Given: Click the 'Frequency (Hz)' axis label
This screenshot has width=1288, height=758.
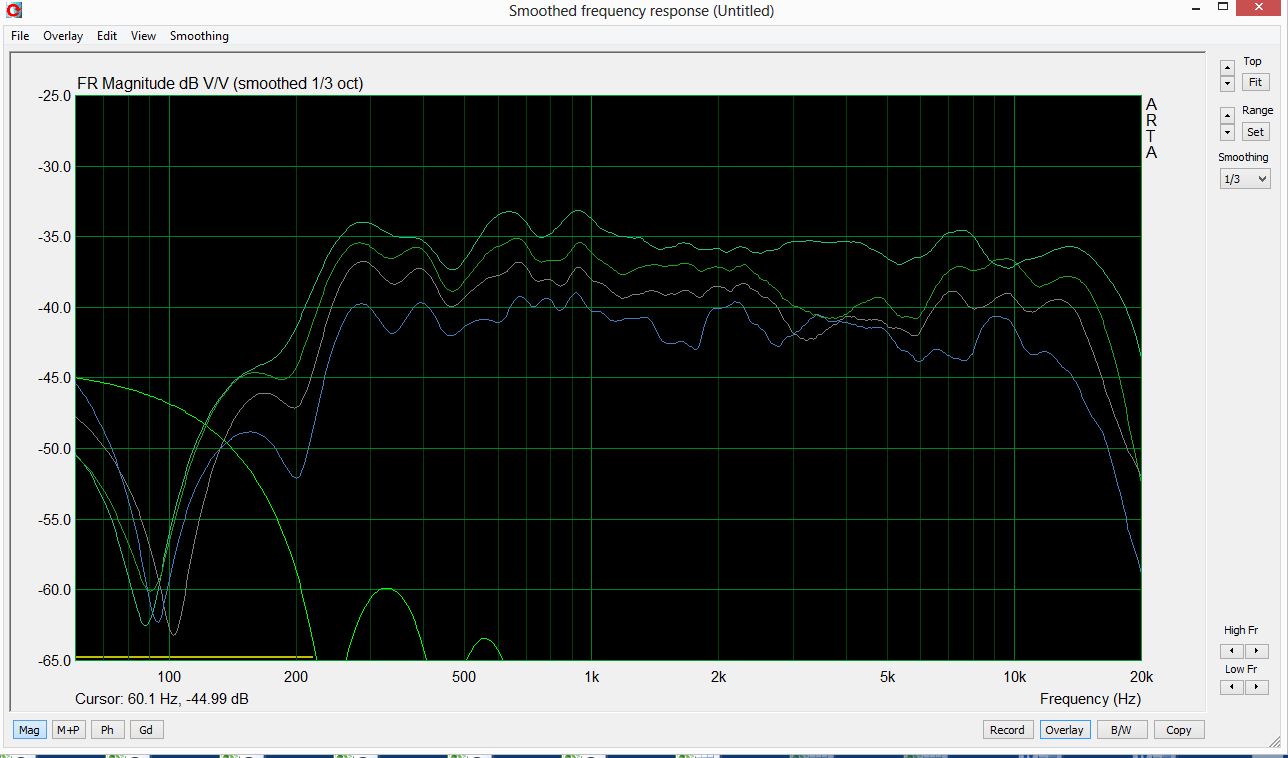Looking at the screenshot, I should coord(1090,699).
